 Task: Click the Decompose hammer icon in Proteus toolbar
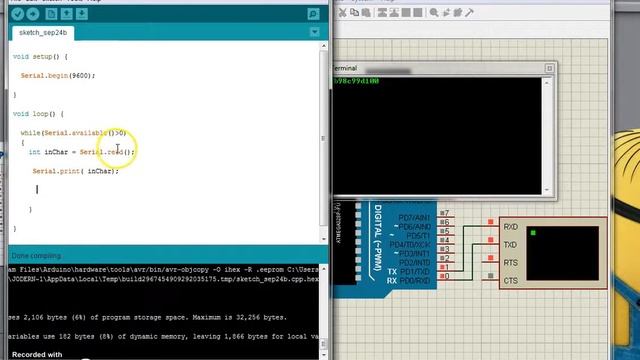pyautogui.click(x=469, y=13)
